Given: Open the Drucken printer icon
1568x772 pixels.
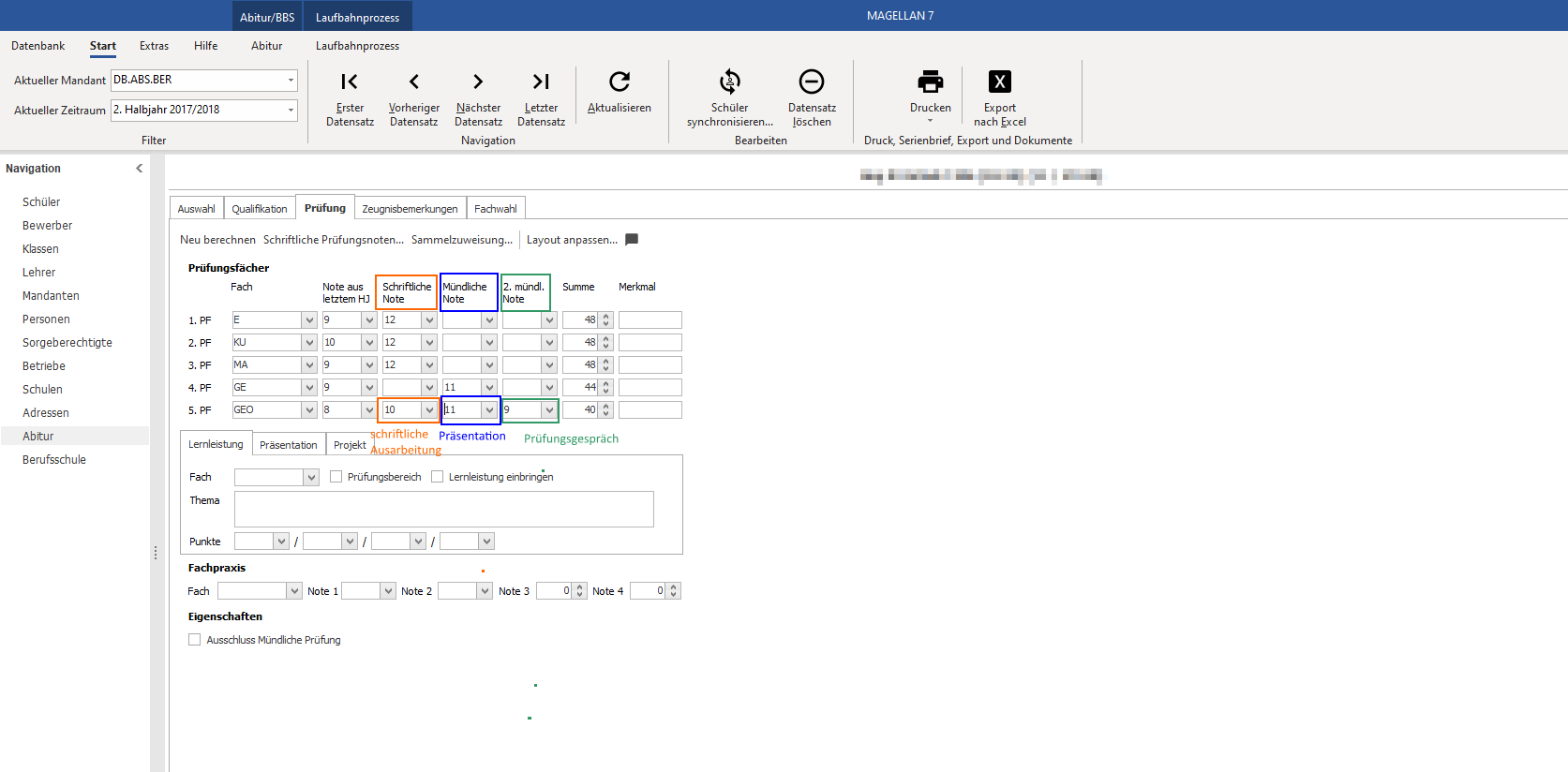Looking at the screenshot, I should [931, 82].
